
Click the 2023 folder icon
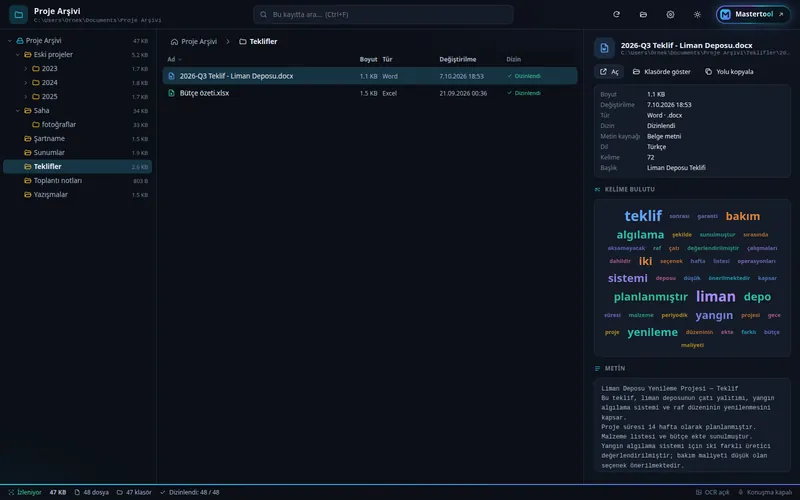(36, 68)
